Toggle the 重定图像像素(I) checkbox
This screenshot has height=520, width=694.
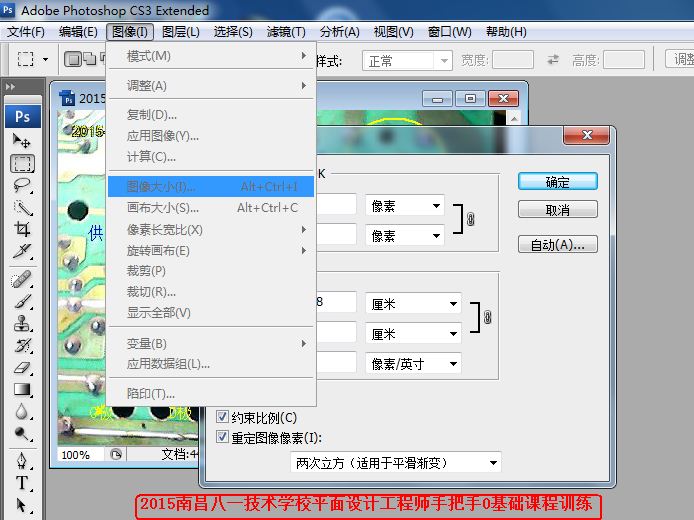222,437
